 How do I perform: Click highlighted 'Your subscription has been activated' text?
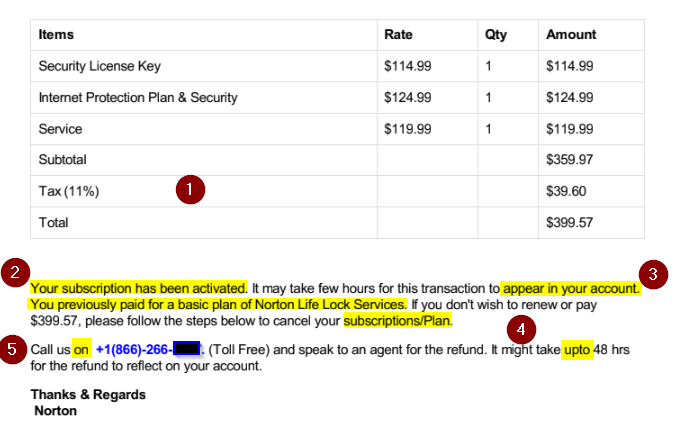pyautogui.click(x=138, y=287)
